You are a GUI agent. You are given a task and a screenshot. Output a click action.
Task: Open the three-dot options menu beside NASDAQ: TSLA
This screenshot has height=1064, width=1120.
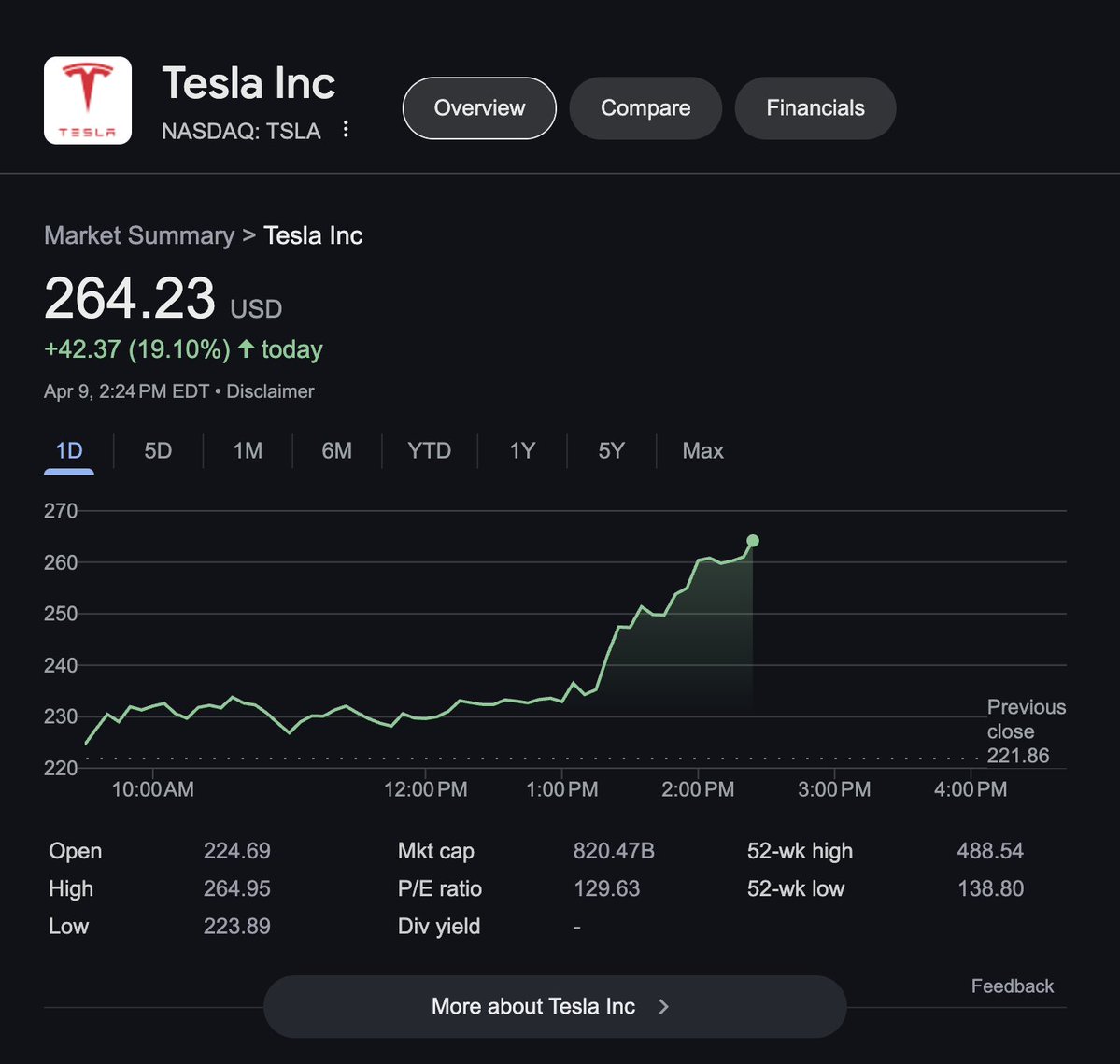[346, 129]
